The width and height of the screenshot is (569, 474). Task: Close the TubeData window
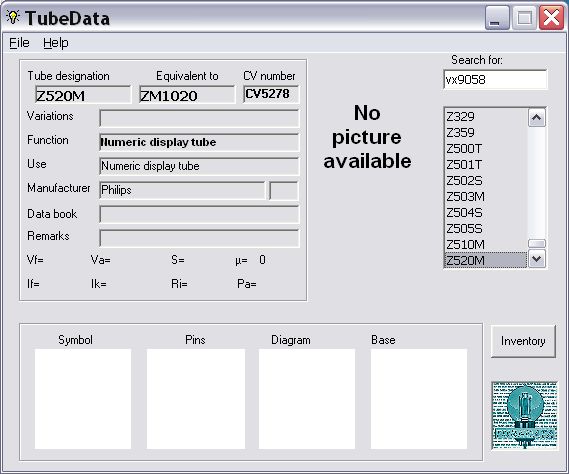click(x=552, y=17)
